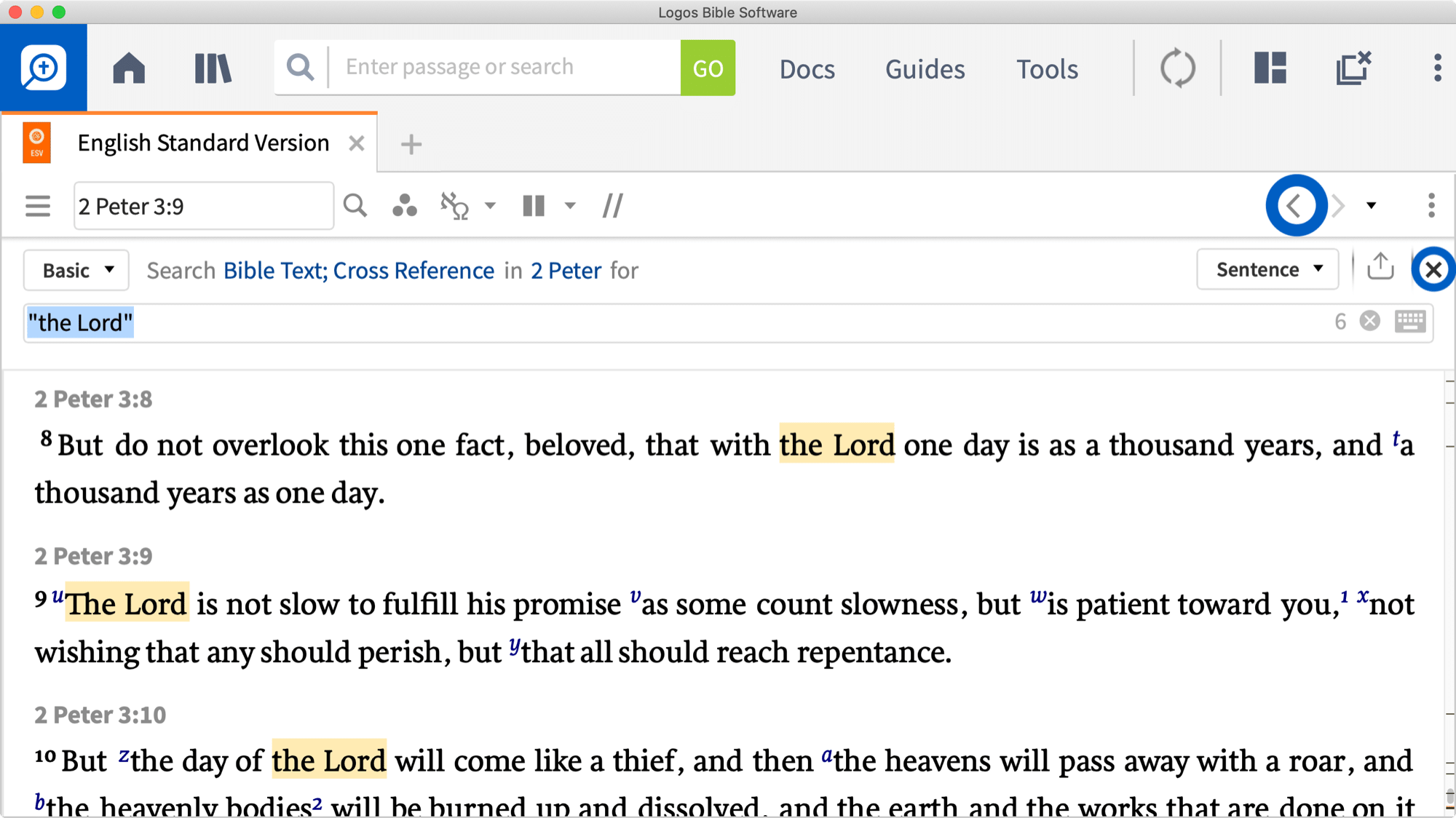The width and height of the screenshot is (1456, 818).
Task: Expand the interlinear options dropdown arrow
Action: (490, 206)
